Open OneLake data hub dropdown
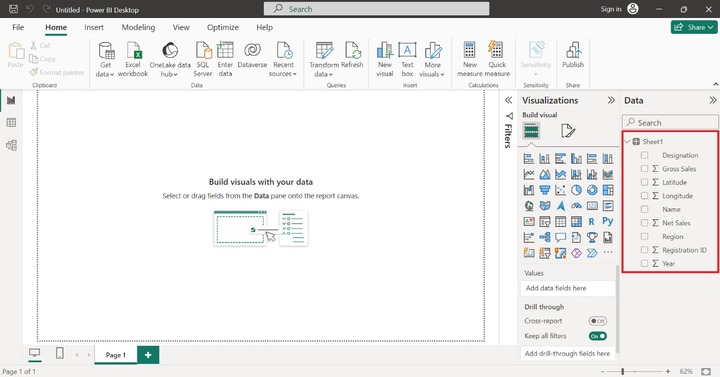720x377 pixels. click(x=170, y=60)
